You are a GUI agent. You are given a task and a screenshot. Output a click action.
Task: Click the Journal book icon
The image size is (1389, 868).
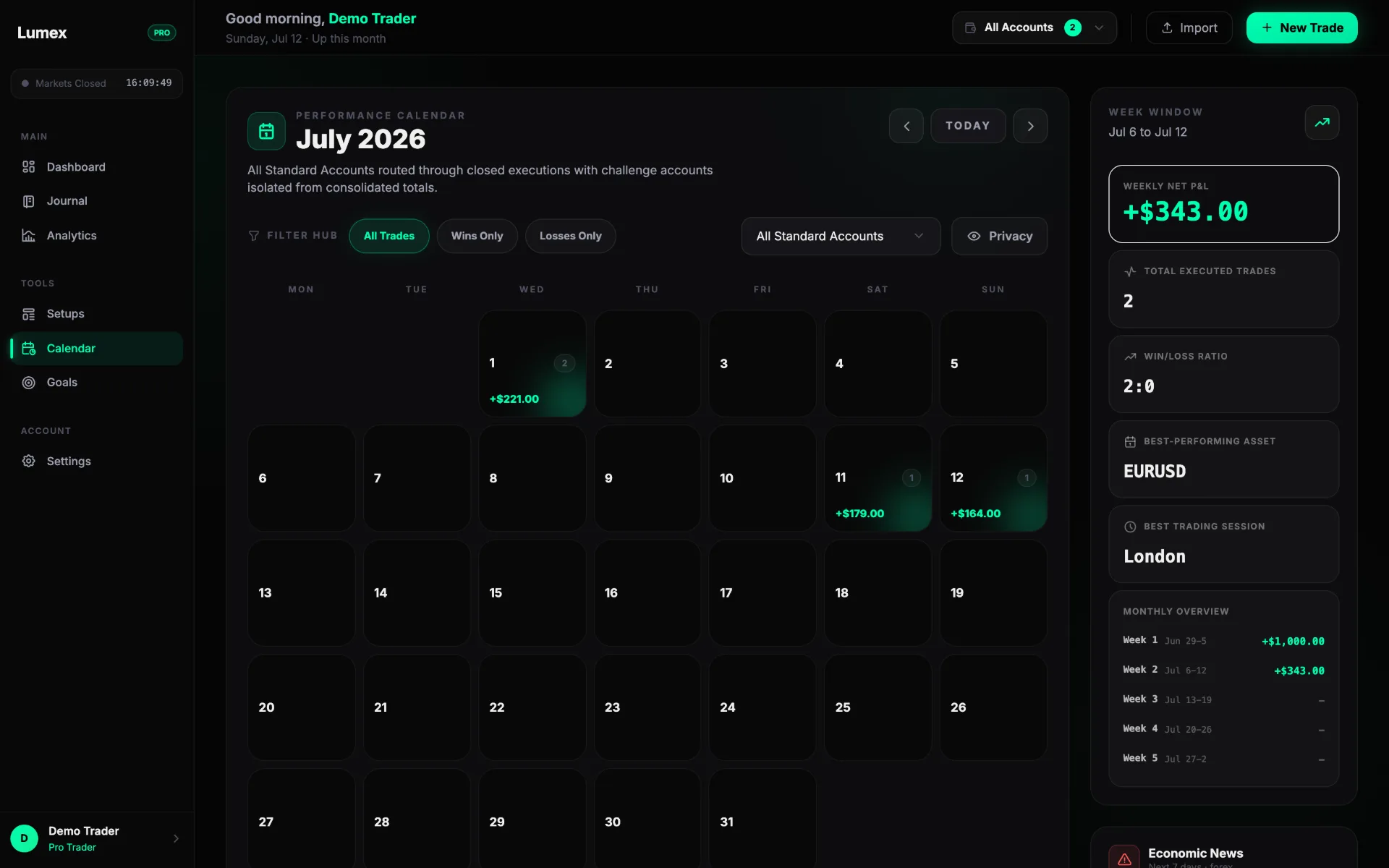[x=28, y=201]
